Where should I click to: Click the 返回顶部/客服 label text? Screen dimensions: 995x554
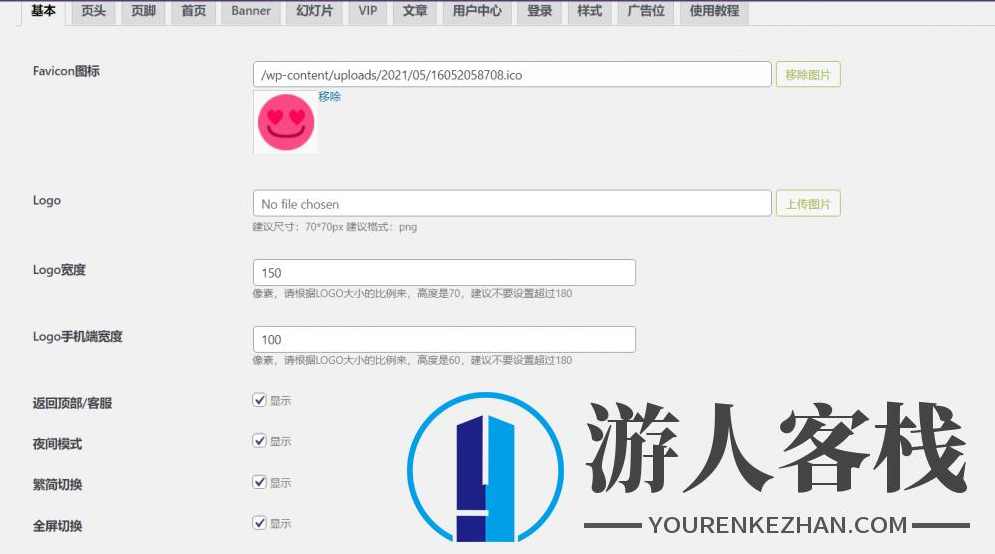[72, 403]
